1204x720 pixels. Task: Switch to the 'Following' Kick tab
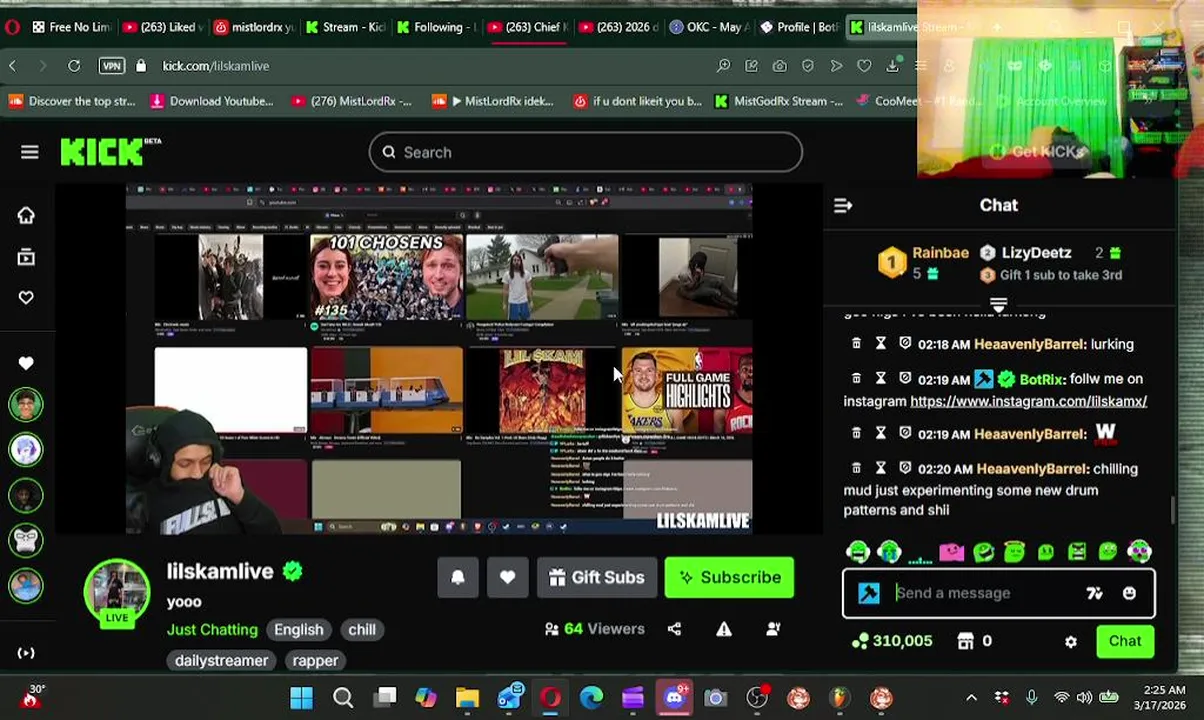point(435,27)
